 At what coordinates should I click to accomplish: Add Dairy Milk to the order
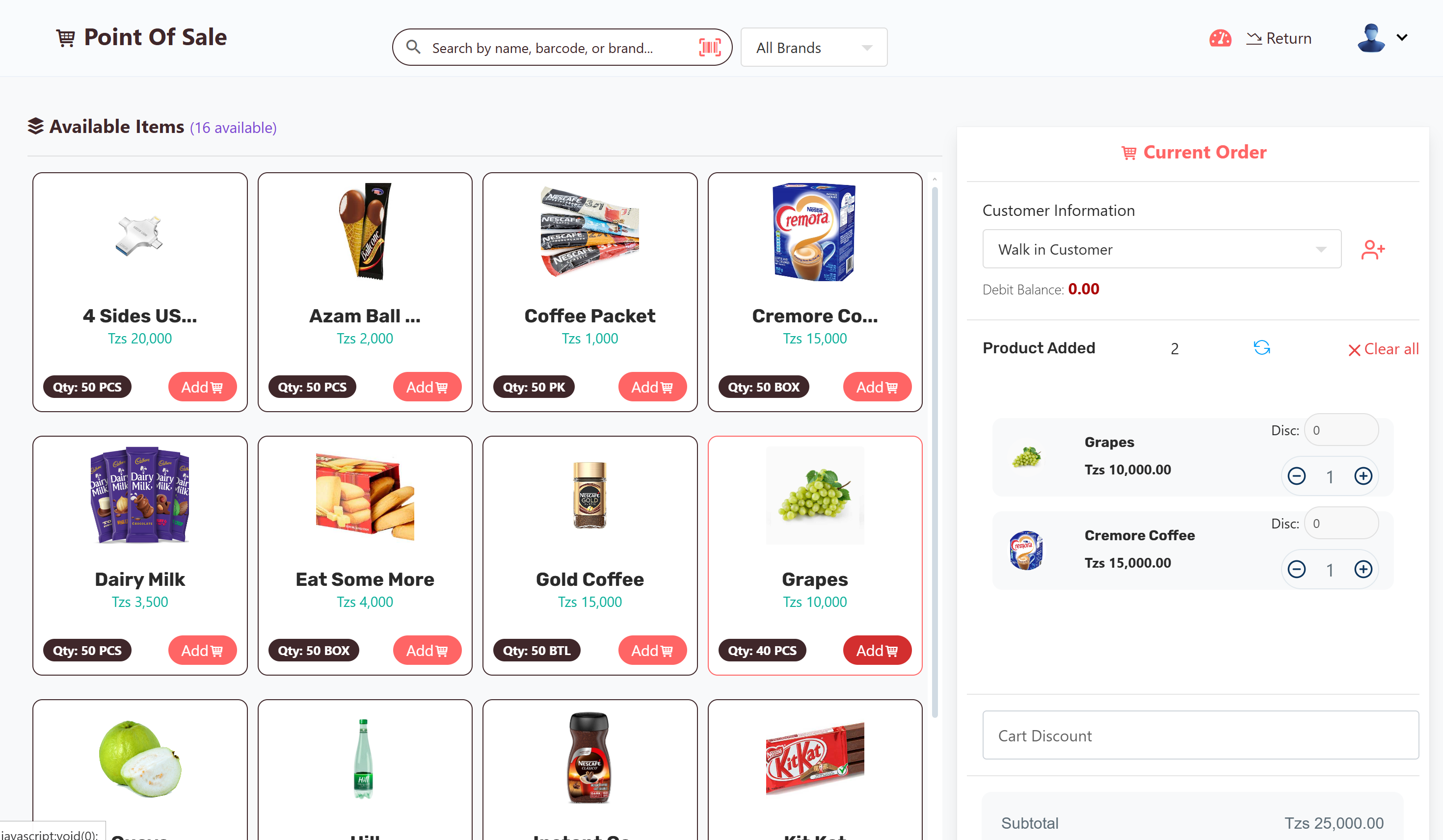(202, 651)
